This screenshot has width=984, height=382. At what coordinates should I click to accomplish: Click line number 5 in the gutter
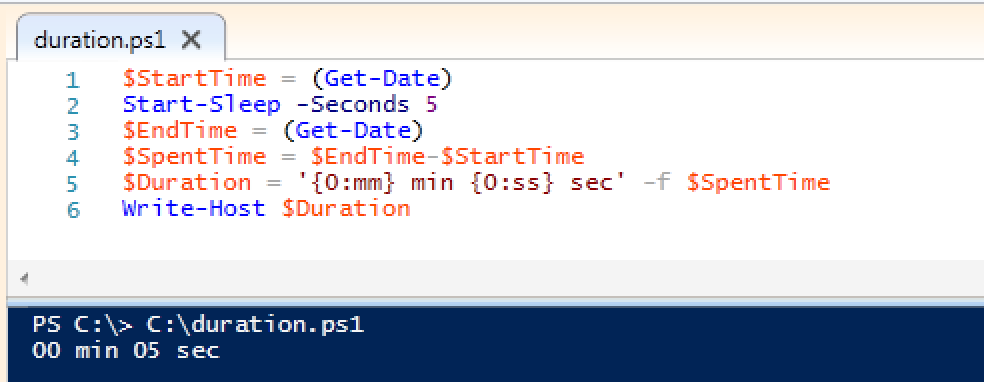[73, 184]
